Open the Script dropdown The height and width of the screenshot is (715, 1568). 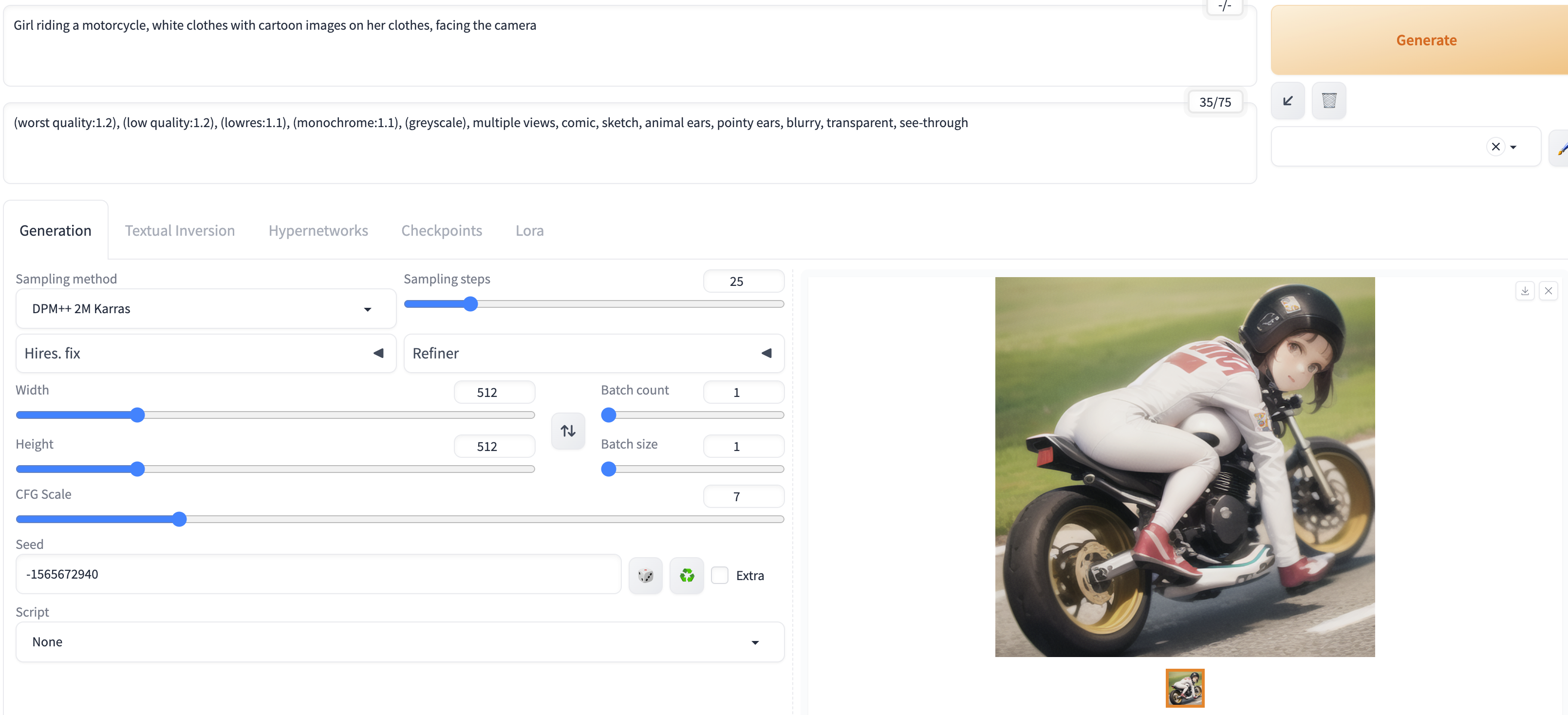coord(399,642)
